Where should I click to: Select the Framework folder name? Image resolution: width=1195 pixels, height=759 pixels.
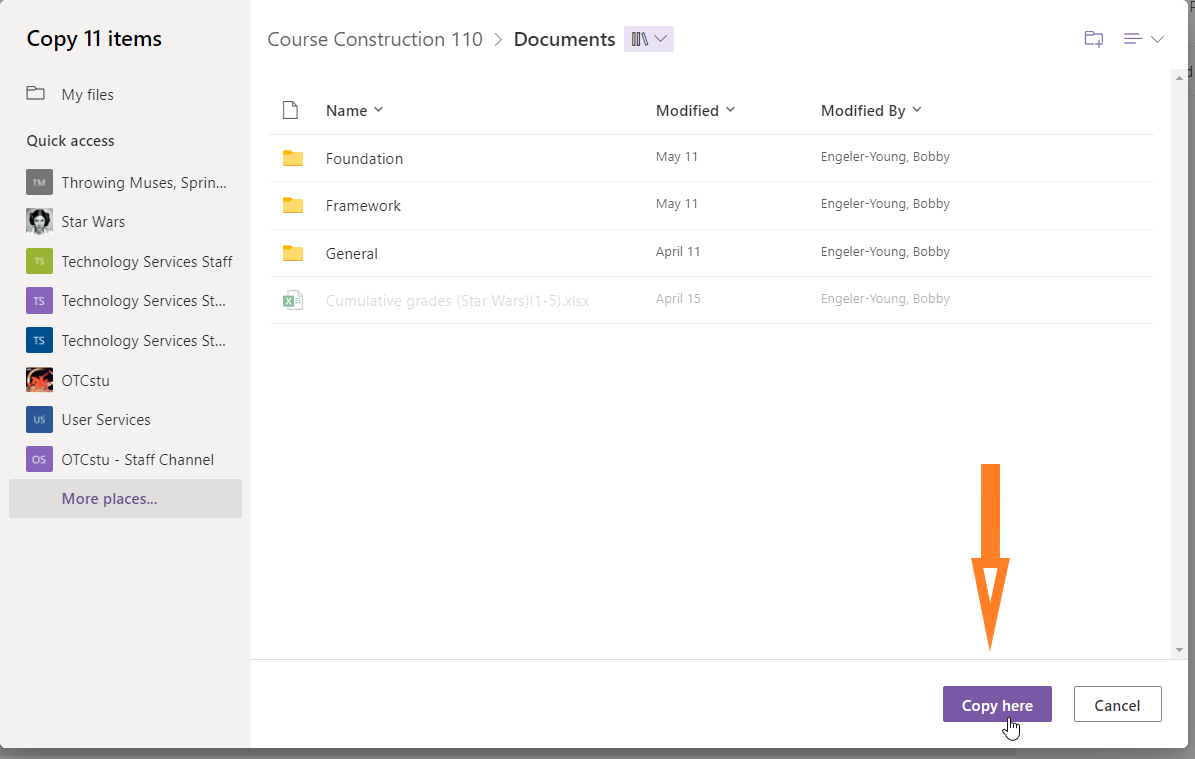(x=363, y=206)
